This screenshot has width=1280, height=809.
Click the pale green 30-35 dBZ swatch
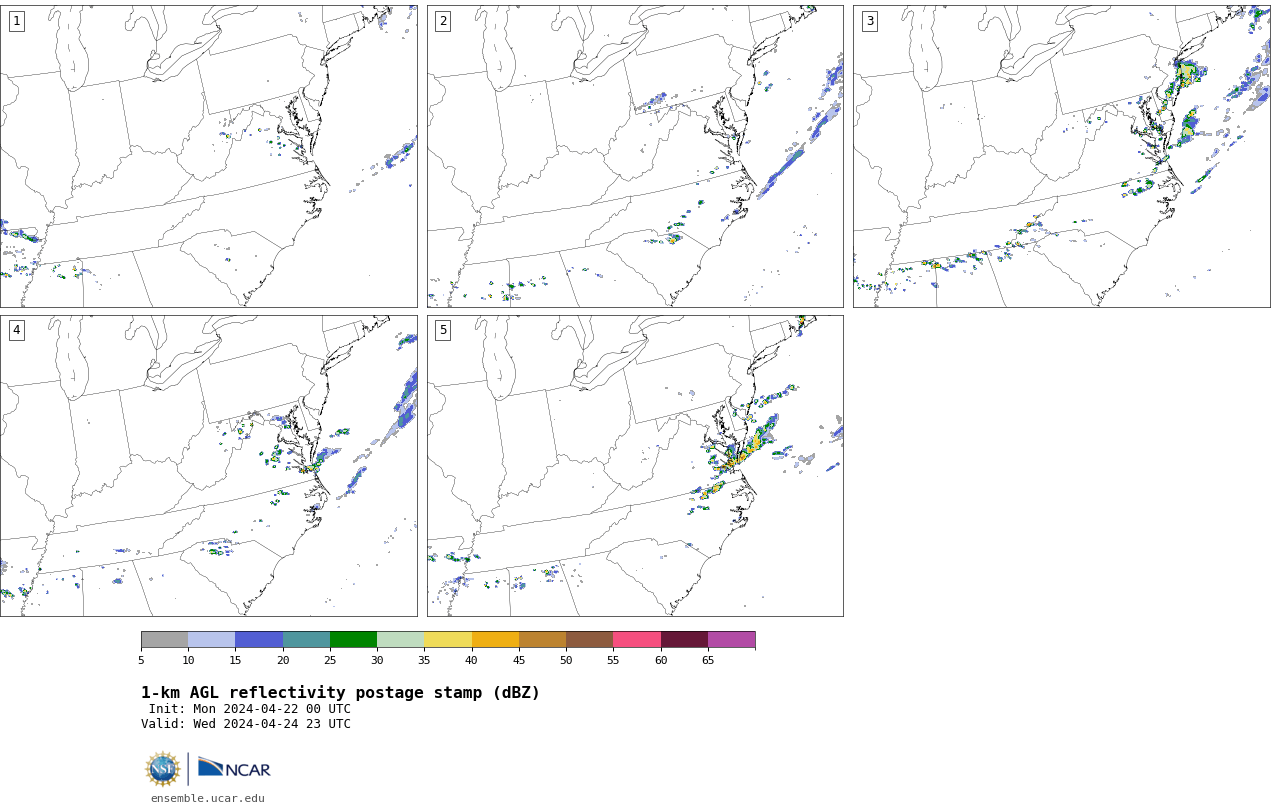400,640
